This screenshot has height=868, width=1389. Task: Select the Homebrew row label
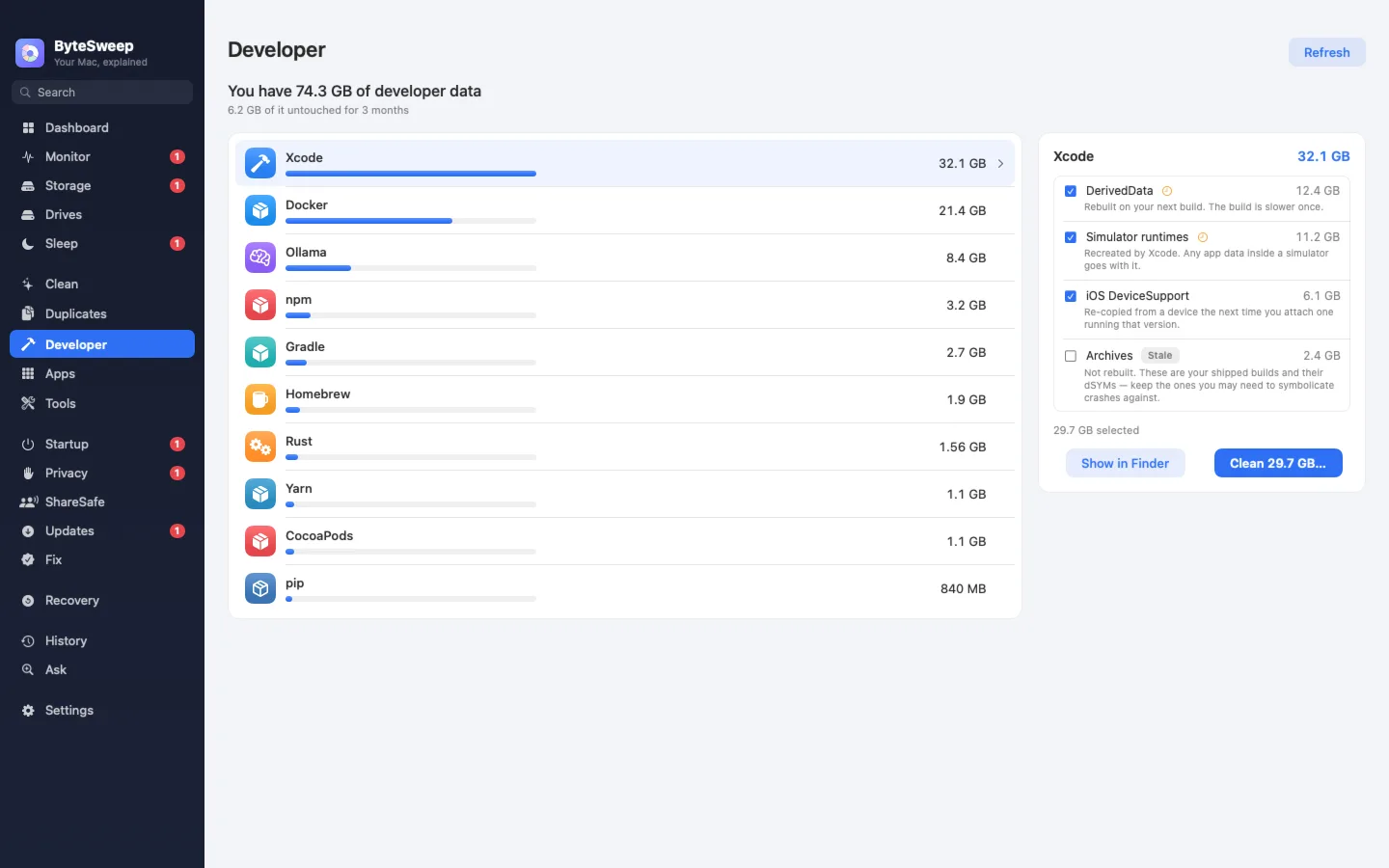317,393
